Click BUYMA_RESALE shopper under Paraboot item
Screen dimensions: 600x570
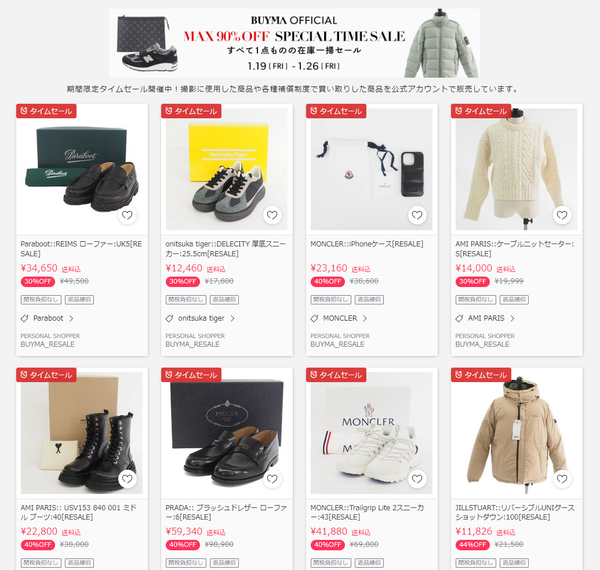tap(47, 344)
